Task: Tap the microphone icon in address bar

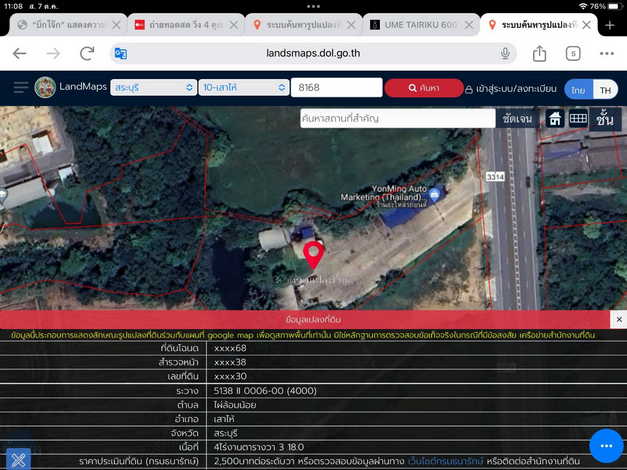Action: 505,53
